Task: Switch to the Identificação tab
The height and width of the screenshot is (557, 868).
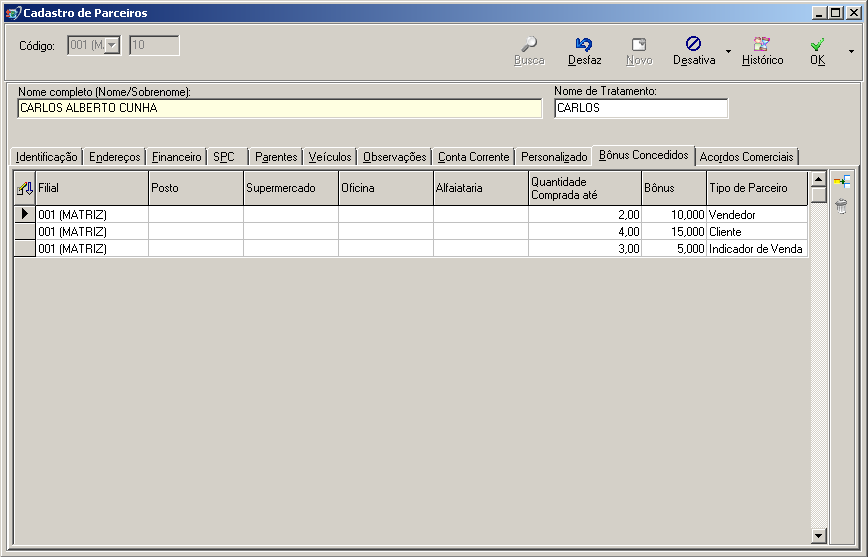Action: [x=47, y=157]
